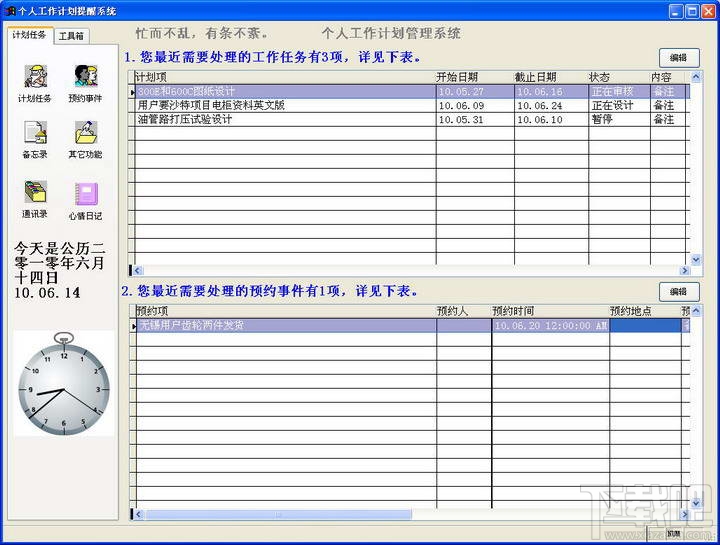
Task: Click start date cell 10.06.09
Action: click(475, 106)
